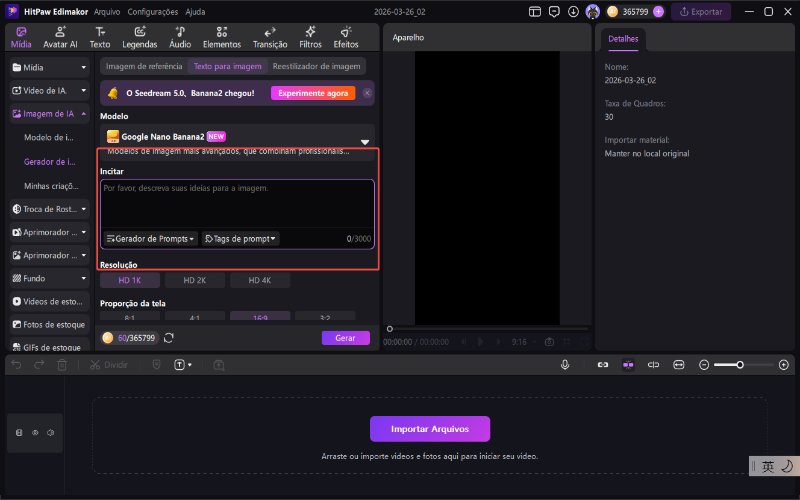This screenshot has width=800, height=500.
Task: Select the Filtros tool icon
Action: point(309,37)
